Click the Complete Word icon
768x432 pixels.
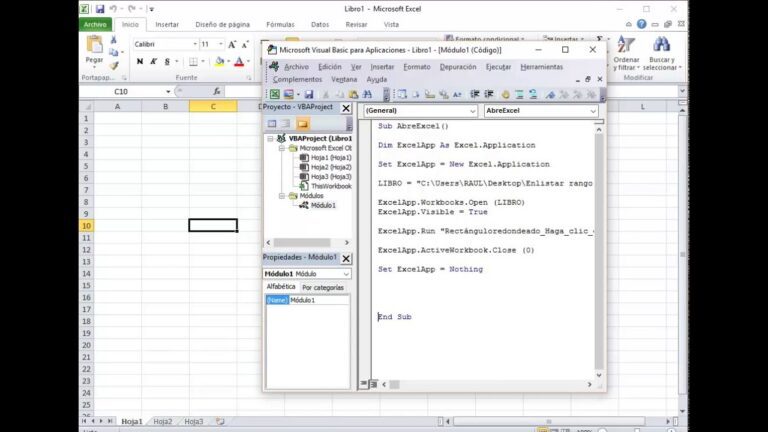coord(457,95)
